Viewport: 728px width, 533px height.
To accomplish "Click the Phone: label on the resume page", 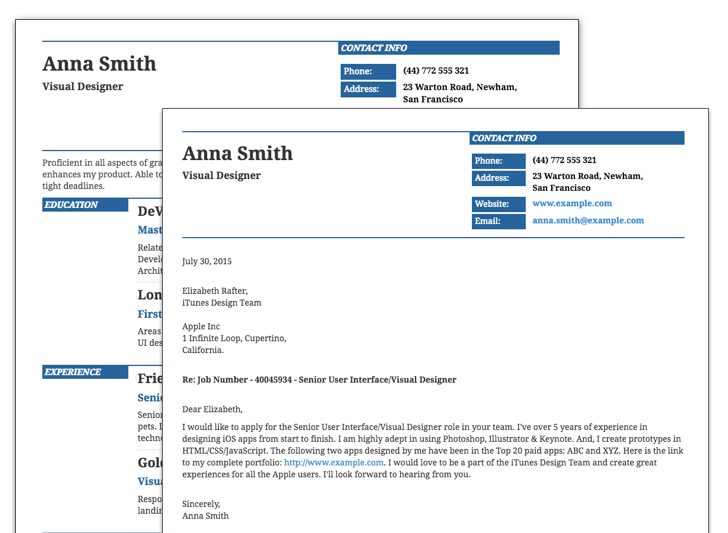I will pyautogui.click(x=368, y=72).
